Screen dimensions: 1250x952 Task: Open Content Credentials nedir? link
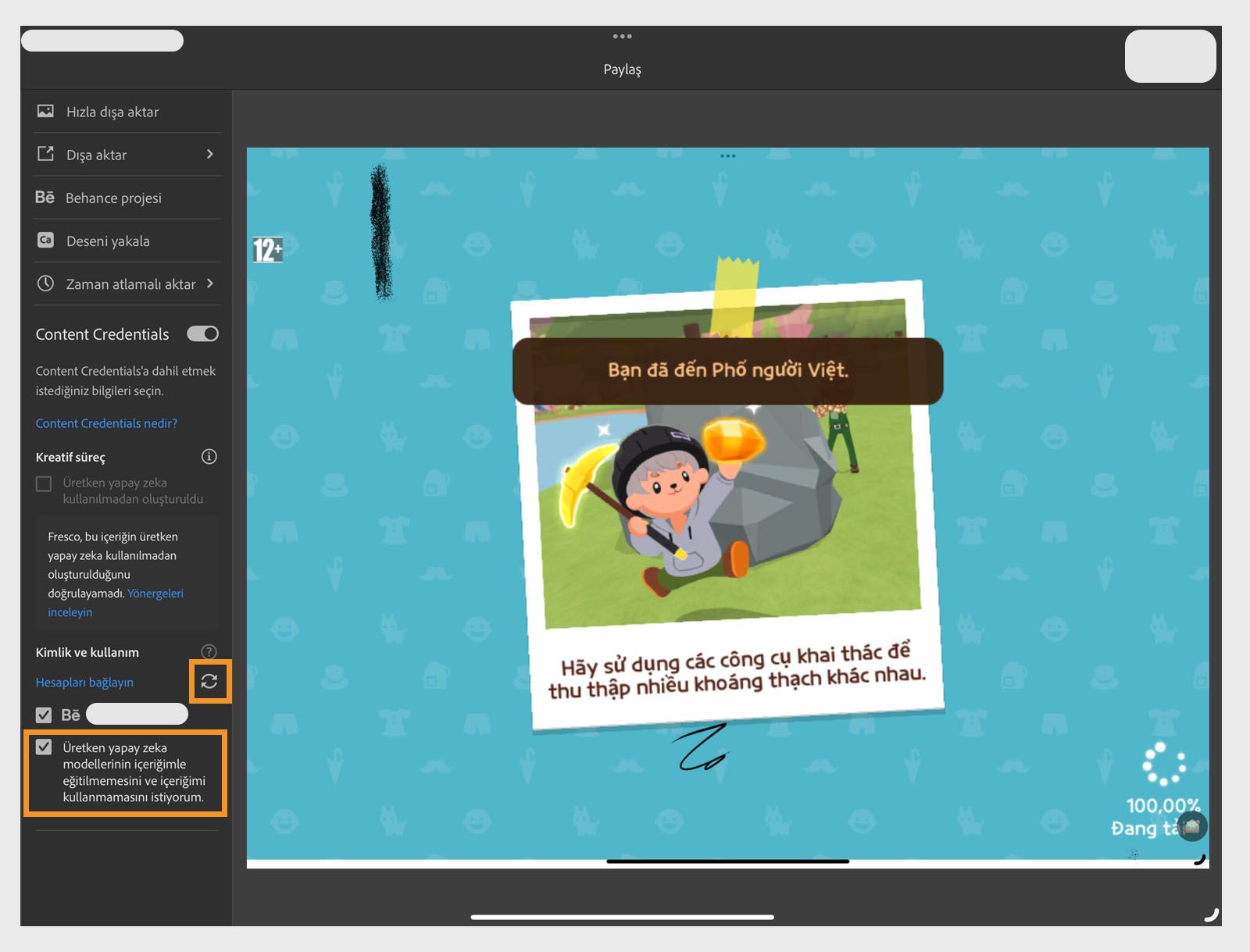tap(106, 423)
